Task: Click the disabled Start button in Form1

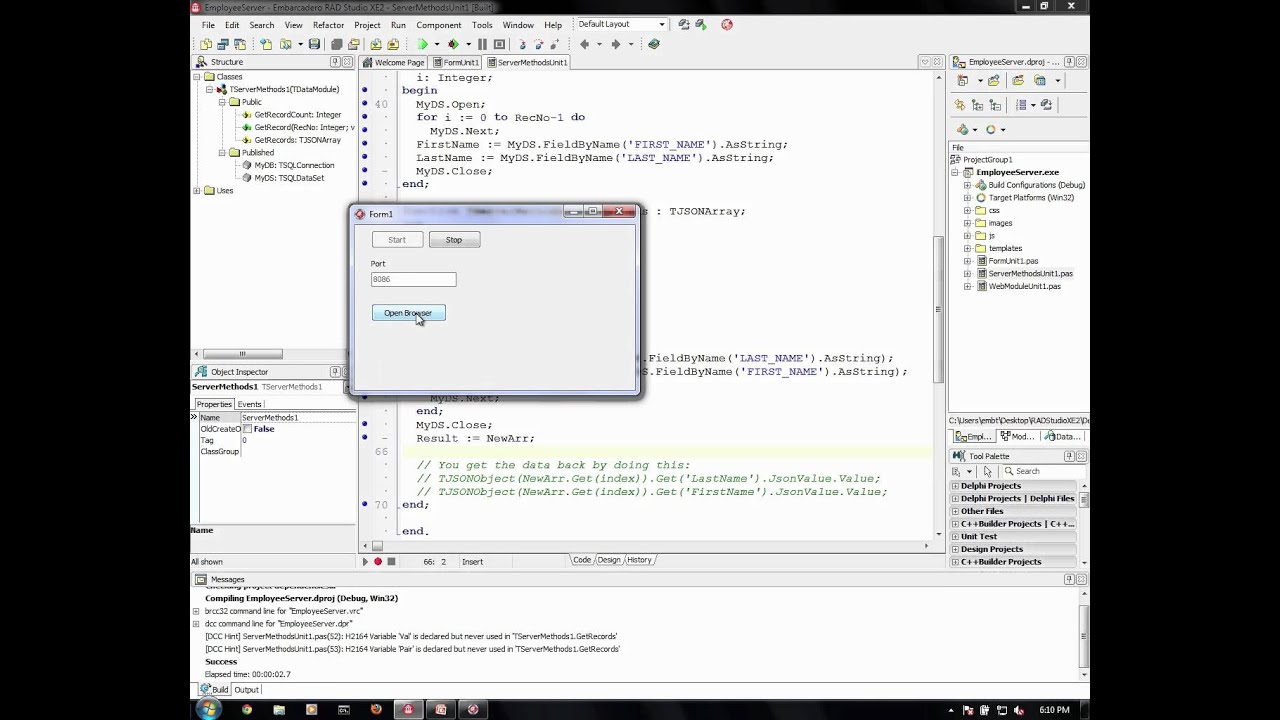Action: 397,240
